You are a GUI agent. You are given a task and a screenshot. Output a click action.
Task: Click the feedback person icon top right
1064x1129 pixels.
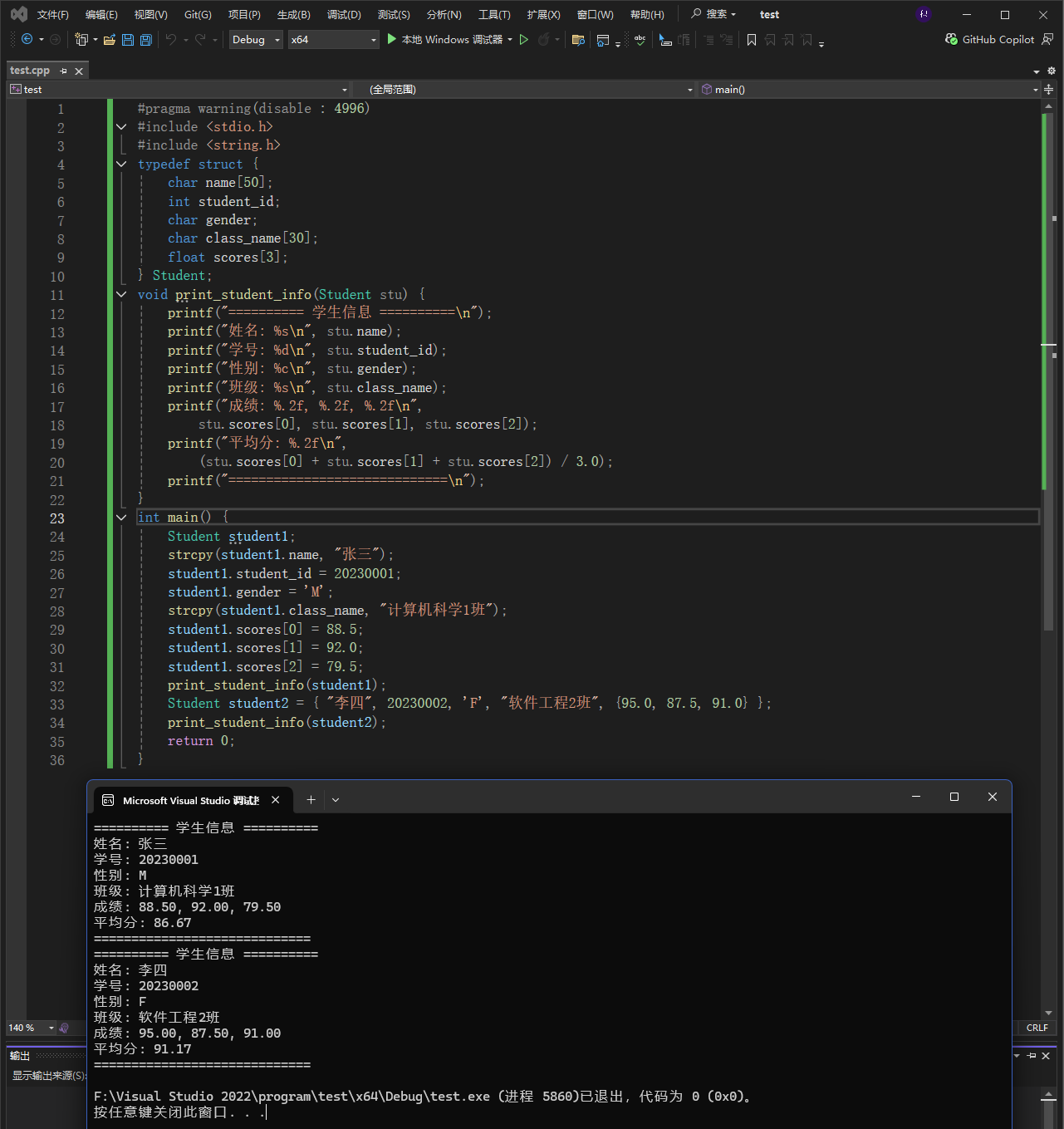[1047, 39]
